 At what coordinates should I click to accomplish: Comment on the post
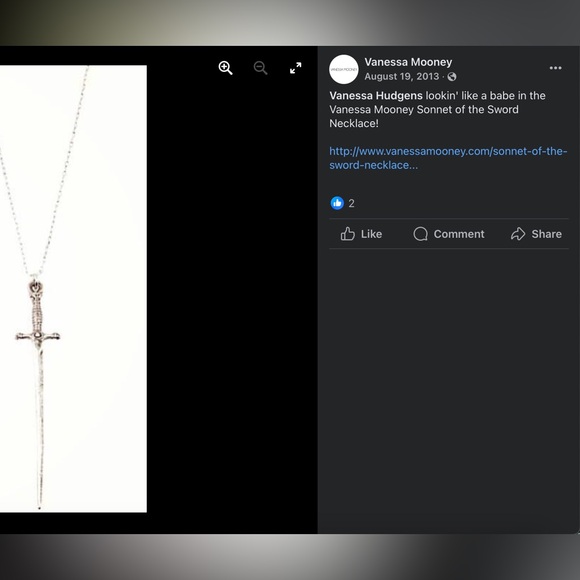pyautogui.click(x=449, y=234)
